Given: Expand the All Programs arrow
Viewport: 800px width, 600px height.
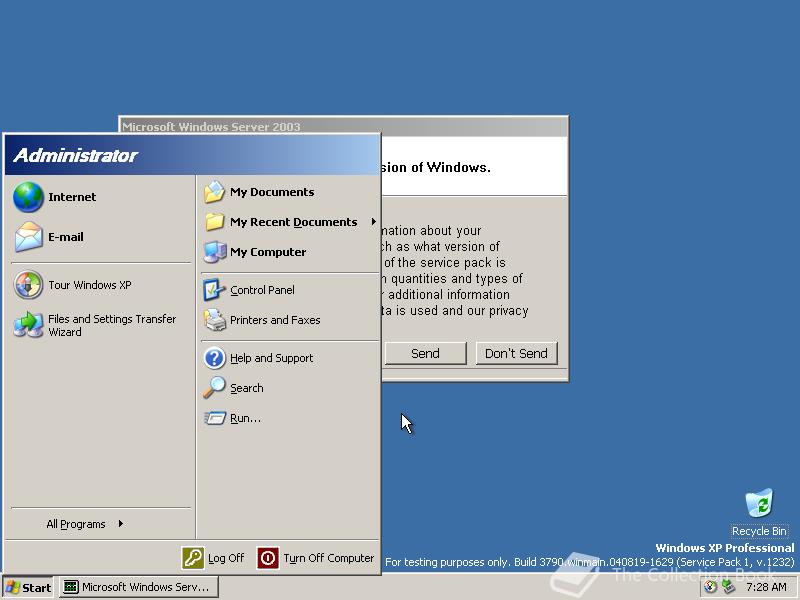Looking at the screenshot, I should click(120, 523).
